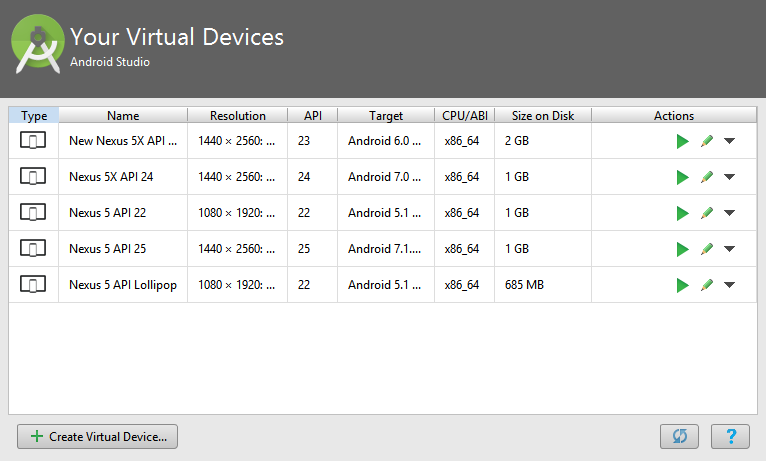Select the 'Nexus 5X API 24' name cell
The image size is (766, 461).
123,177
